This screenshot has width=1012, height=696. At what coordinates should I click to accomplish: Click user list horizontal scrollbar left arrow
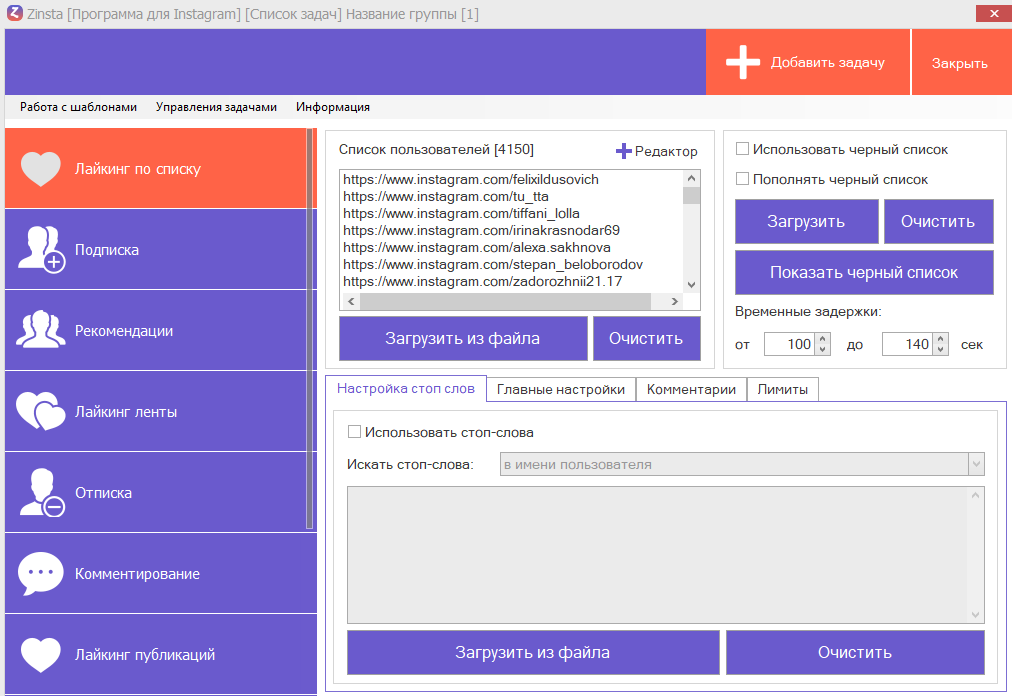(350, 301)
